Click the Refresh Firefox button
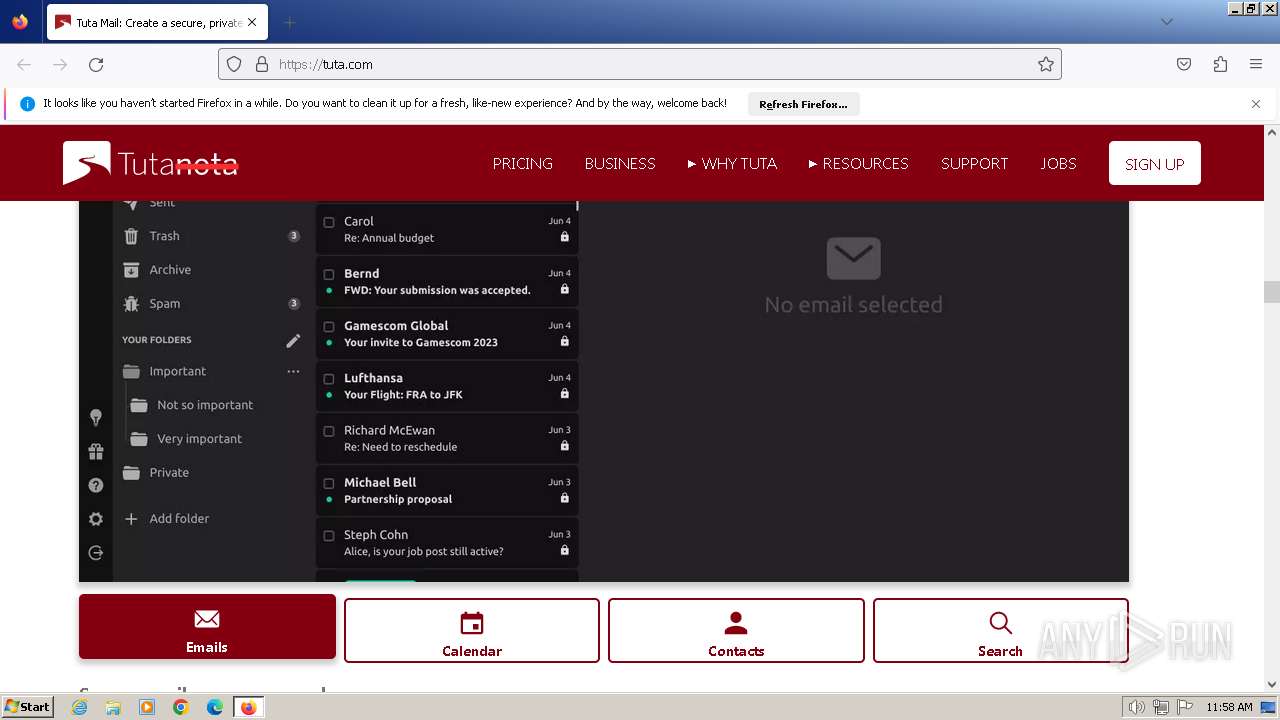The height and width of the screenshot is (720, 1280). pos(803,104)
